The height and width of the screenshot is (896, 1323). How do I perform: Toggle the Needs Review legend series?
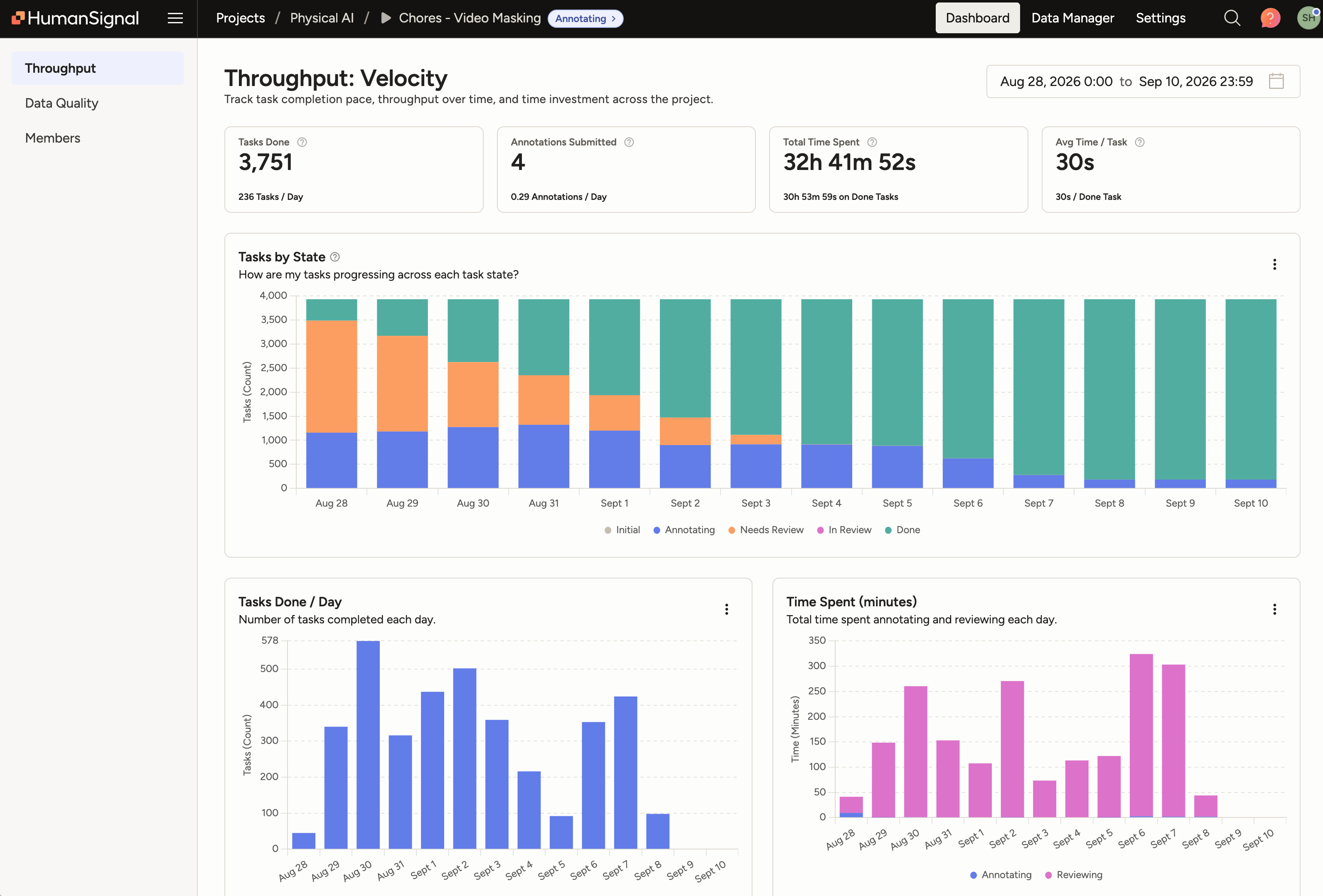766,530
